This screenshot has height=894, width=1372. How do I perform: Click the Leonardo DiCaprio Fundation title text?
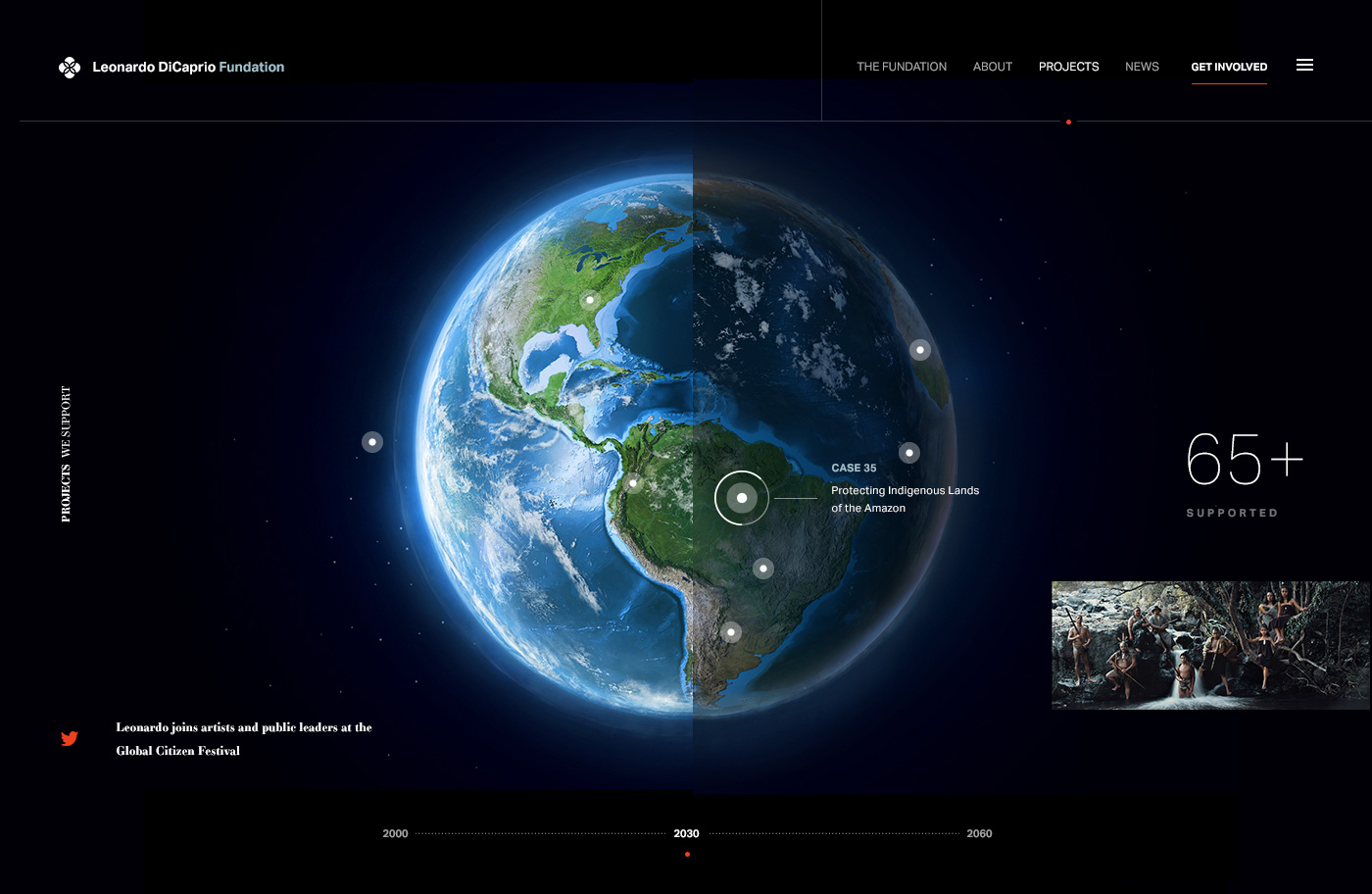(188, 67)
